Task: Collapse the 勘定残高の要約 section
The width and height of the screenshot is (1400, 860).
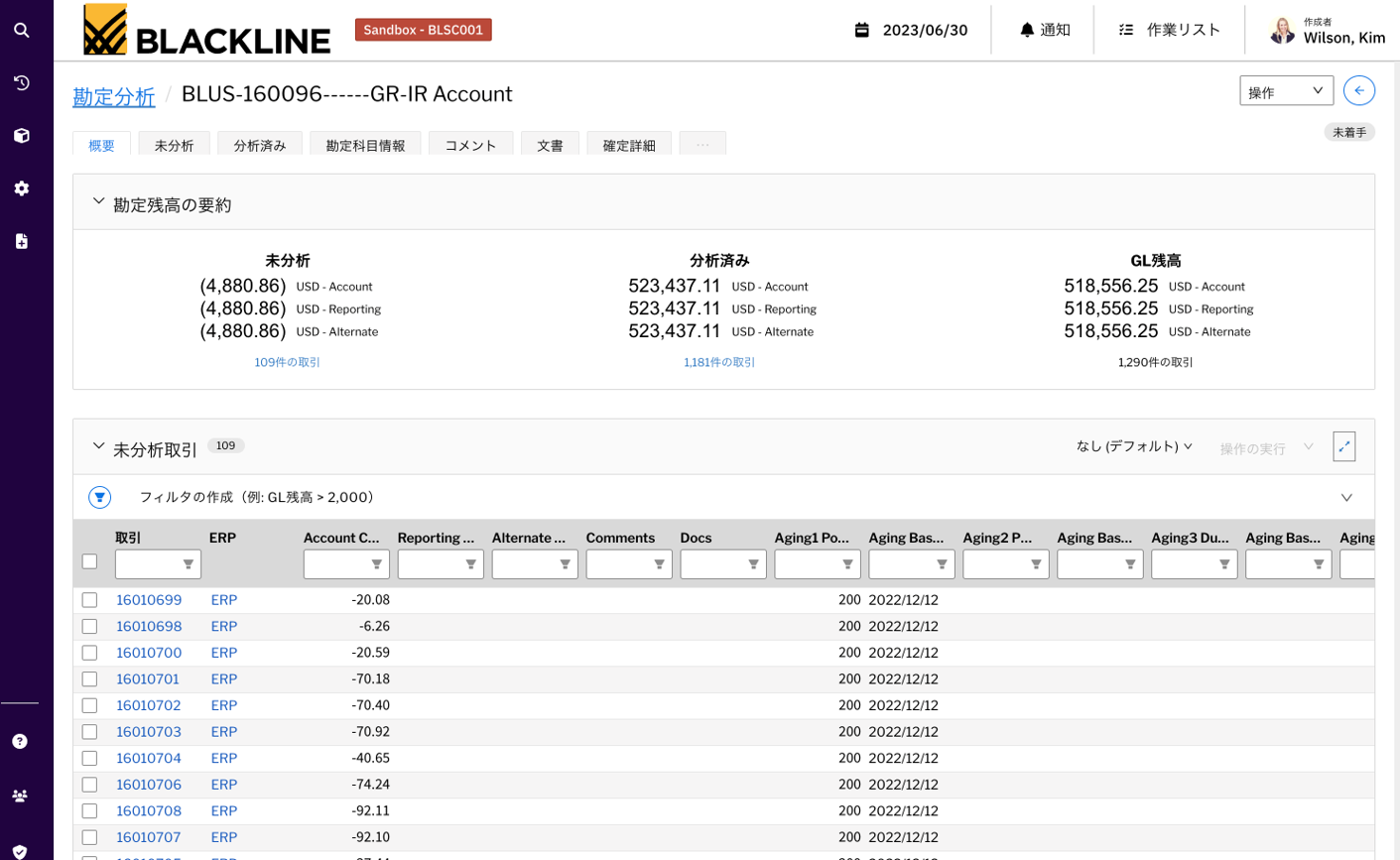Action: (98, 201)
